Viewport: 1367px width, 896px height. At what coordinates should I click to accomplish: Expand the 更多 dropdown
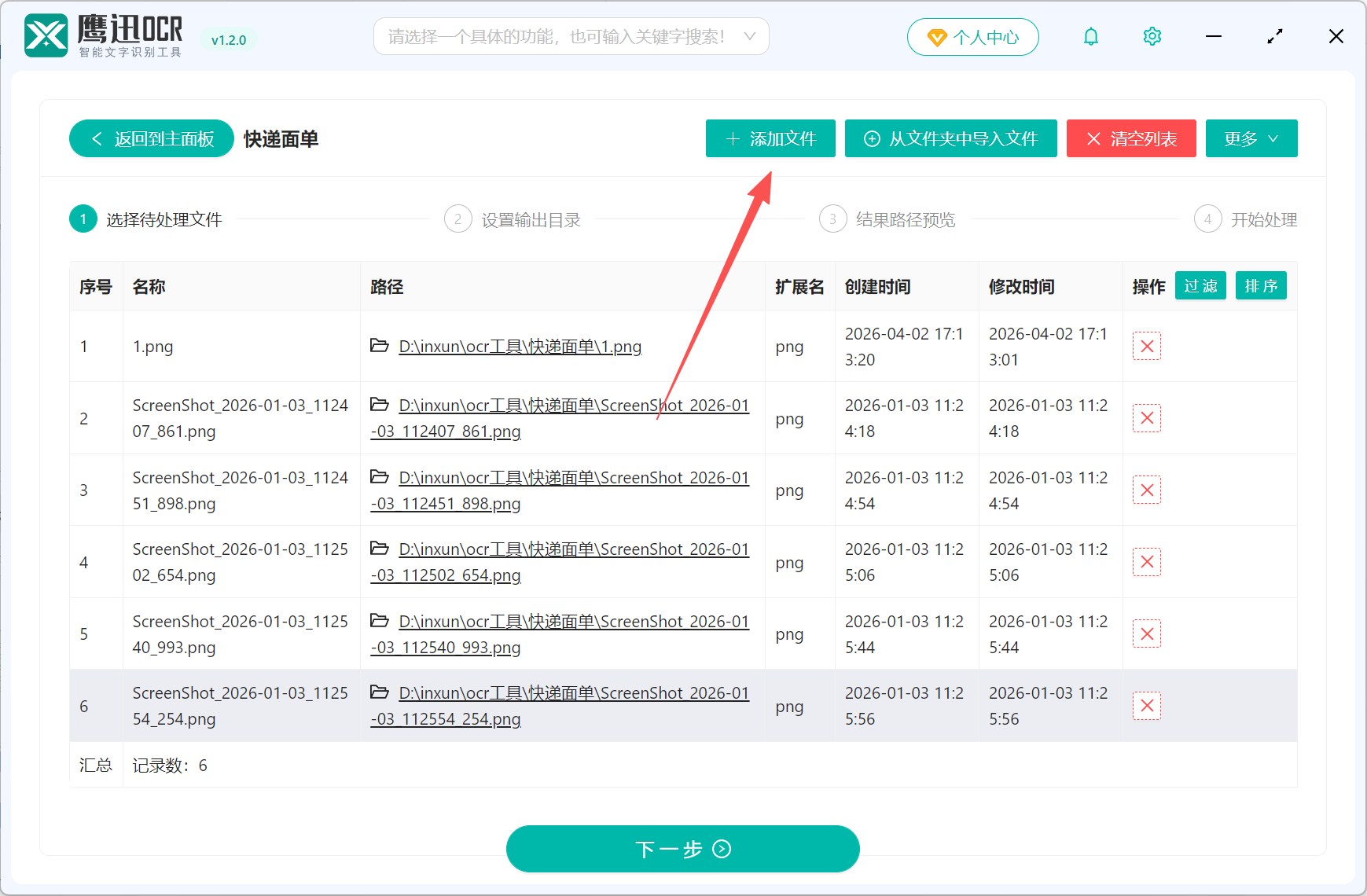coord(1251,138)
